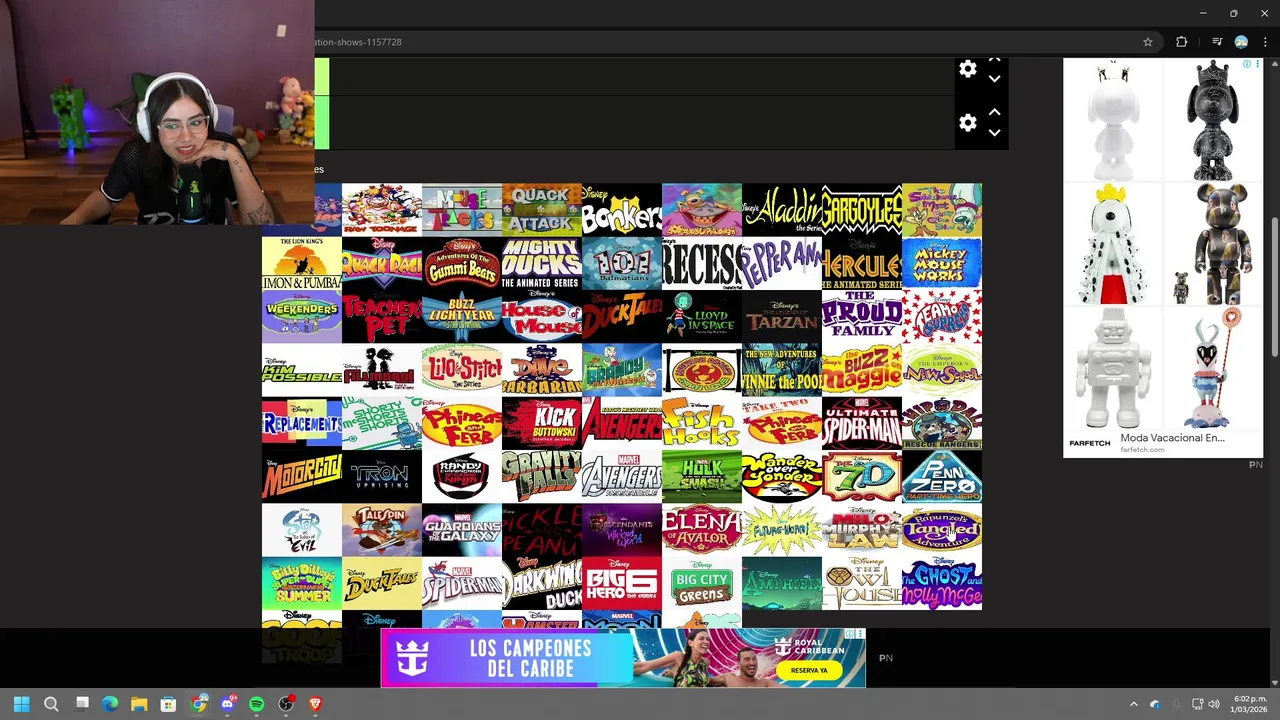The height and width of the screenshot is (720, 1280).
Task: Open the browser profile avatar
Action: tap(1241, 42)
